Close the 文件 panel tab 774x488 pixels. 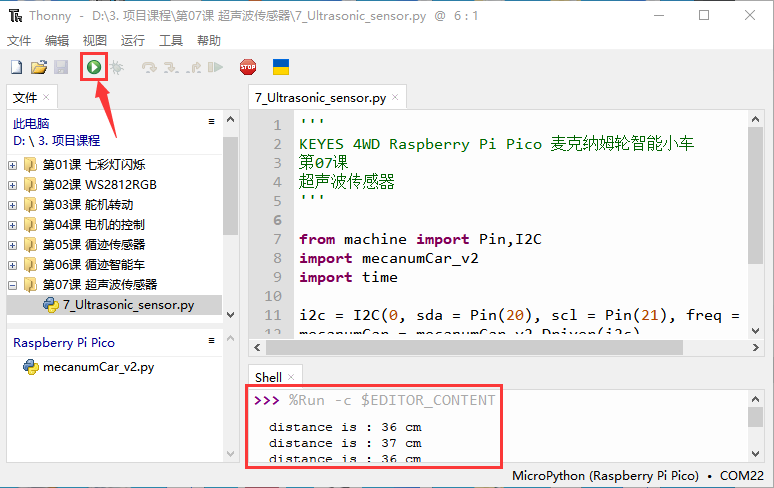(46, 97)
